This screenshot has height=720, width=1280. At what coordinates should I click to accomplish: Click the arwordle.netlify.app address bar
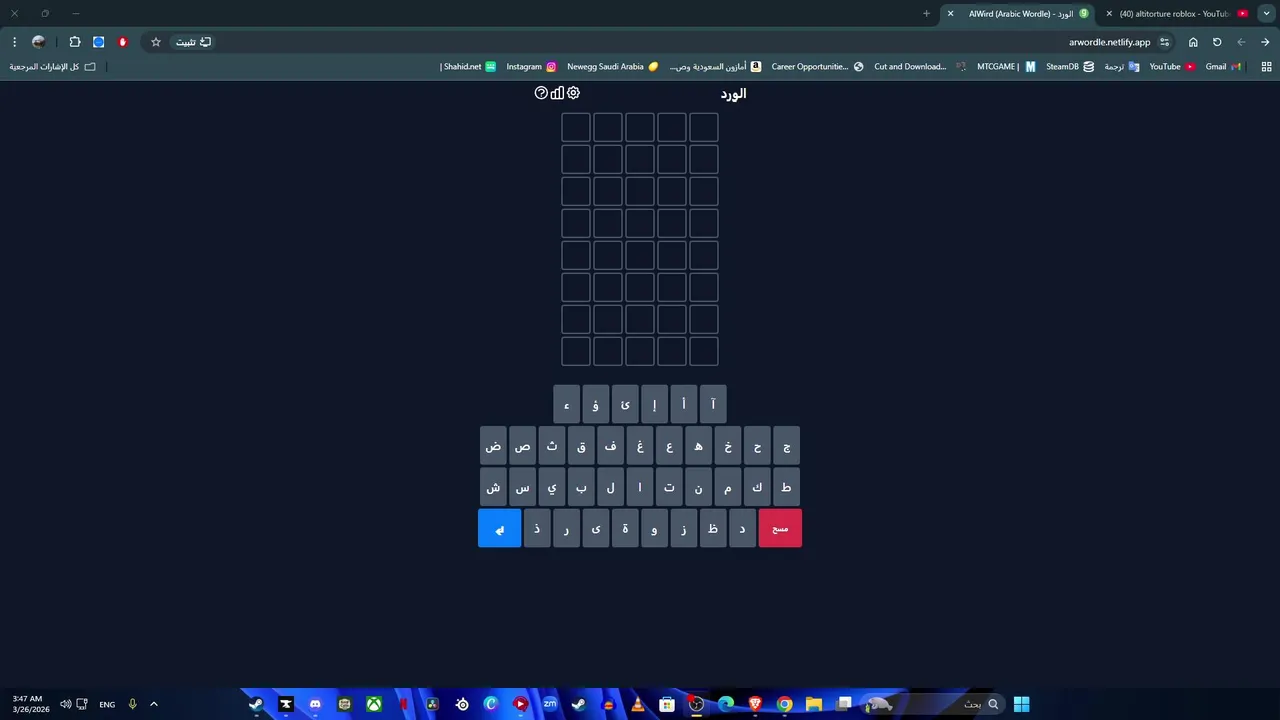pos(1109,42)
